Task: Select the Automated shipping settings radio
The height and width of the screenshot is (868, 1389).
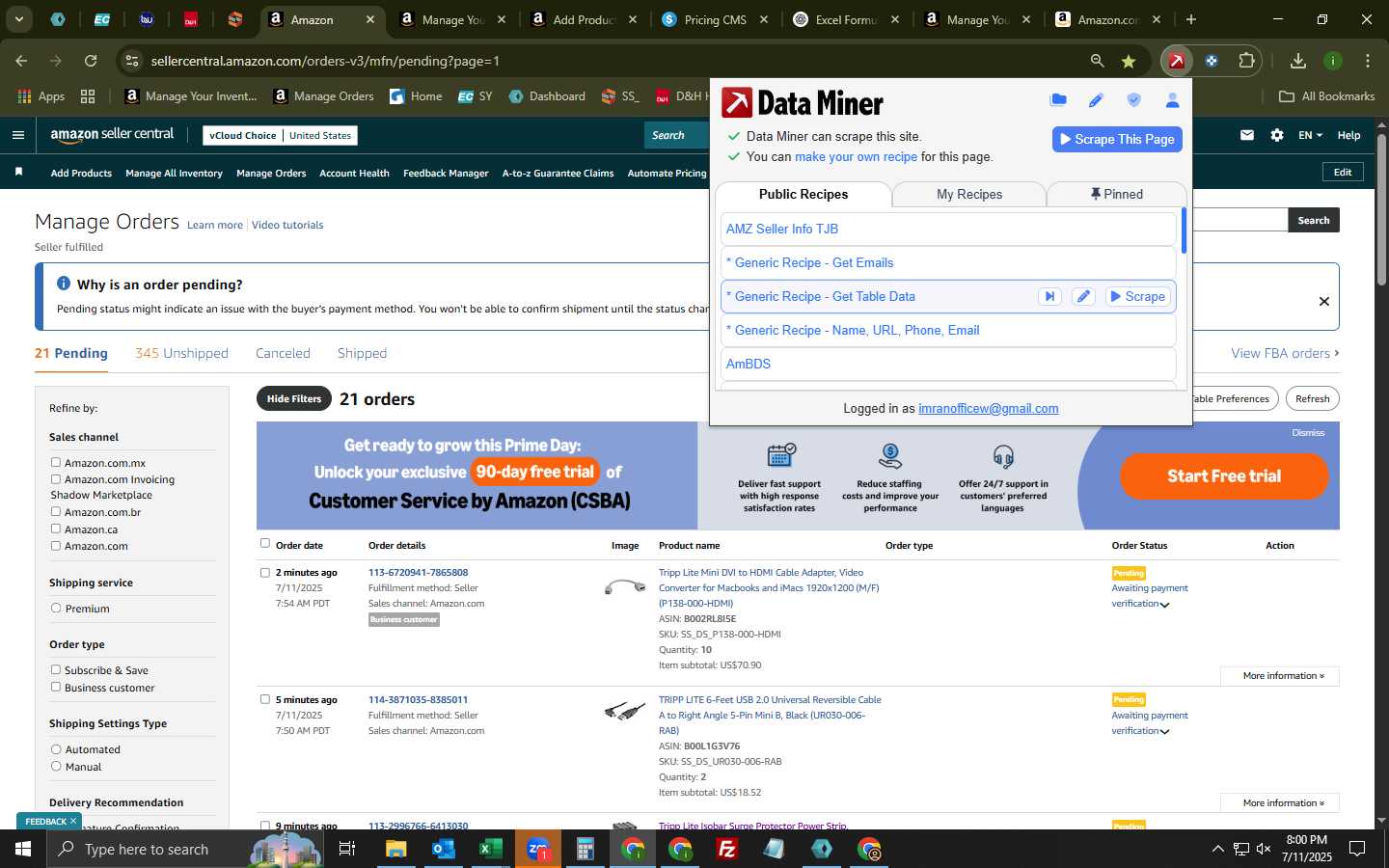Action: click(56, 749)
